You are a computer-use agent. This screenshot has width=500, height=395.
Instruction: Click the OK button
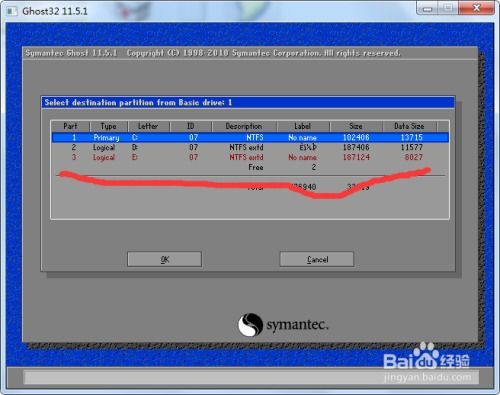click(164, 259)
